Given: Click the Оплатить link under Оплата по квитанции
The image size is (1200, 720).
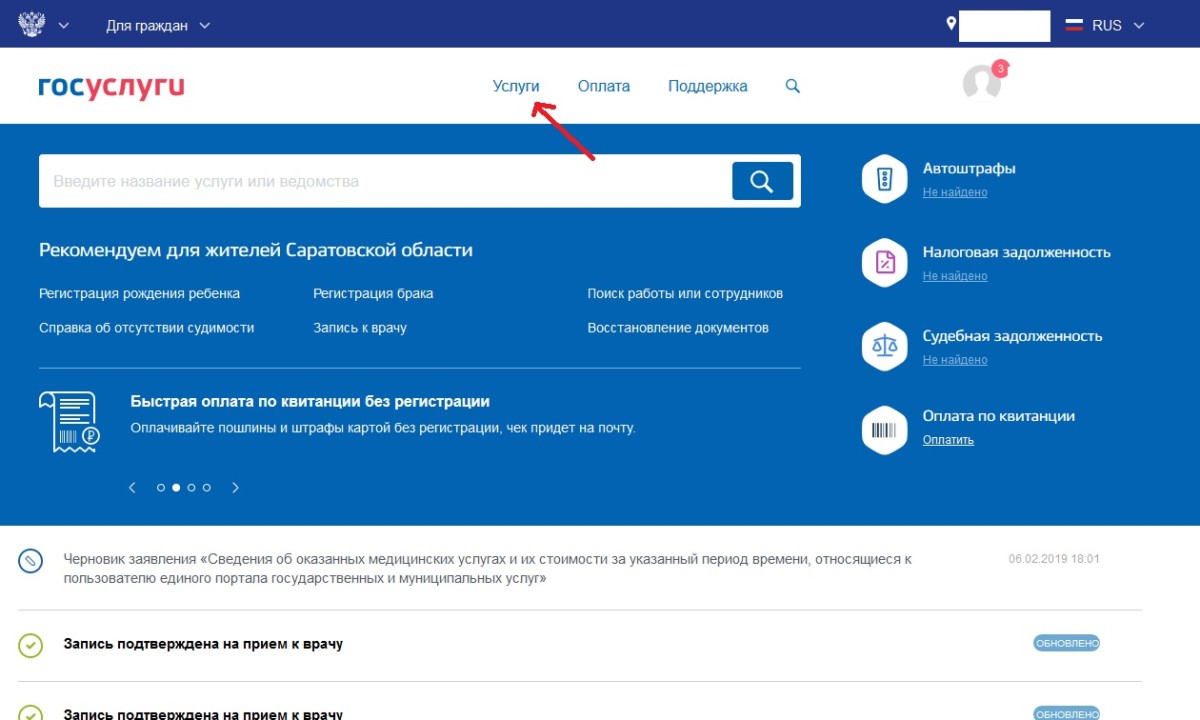Looking at the screenshot, I should [x=948, y=440].
